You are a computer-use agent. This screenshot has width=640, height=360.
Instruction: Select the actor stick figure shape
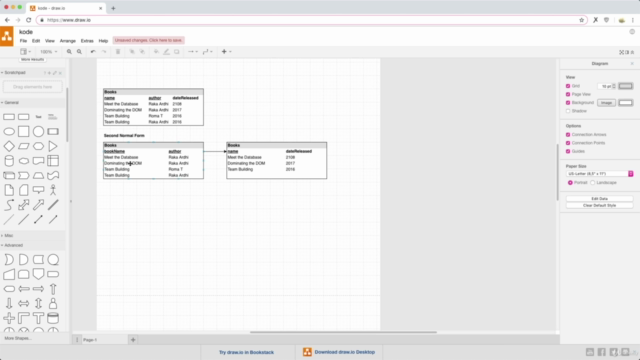click(x=53, y=190)
